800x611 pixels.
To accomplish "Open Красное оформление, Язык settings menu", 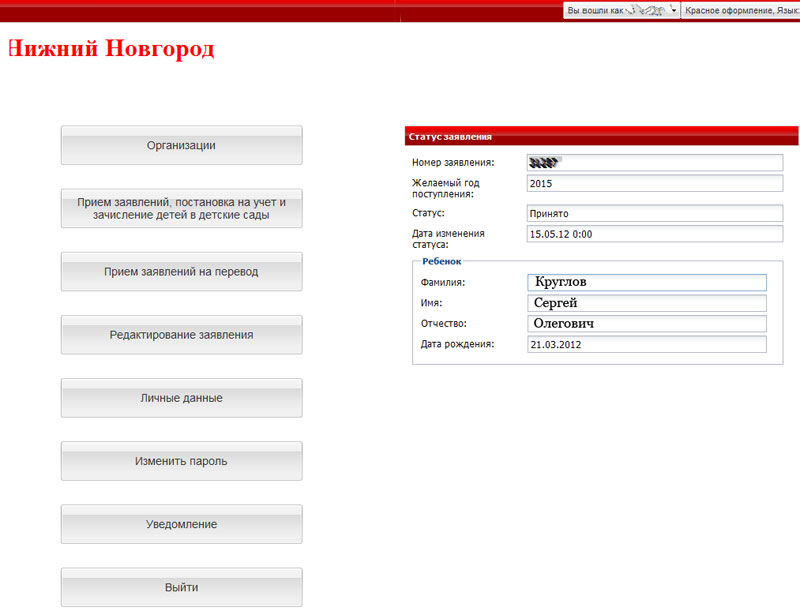I will (x=741, y=10).
